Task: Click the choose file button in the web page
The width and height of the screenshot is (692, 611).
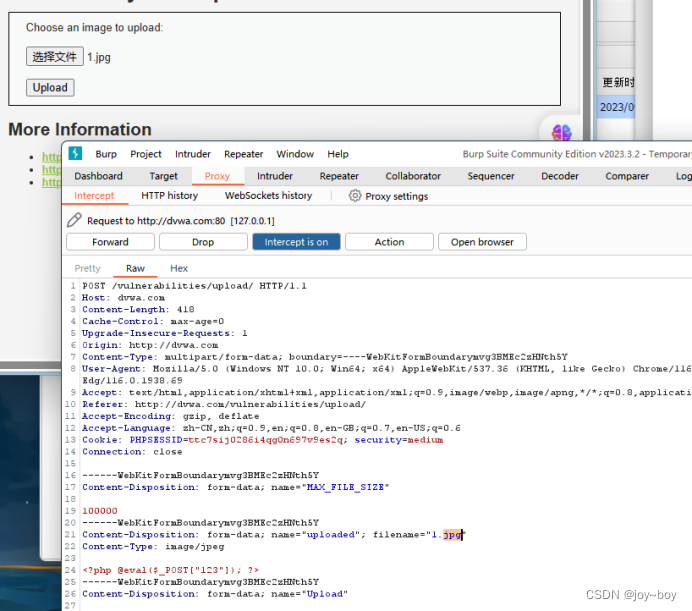Action: click(x=55, y=57)
